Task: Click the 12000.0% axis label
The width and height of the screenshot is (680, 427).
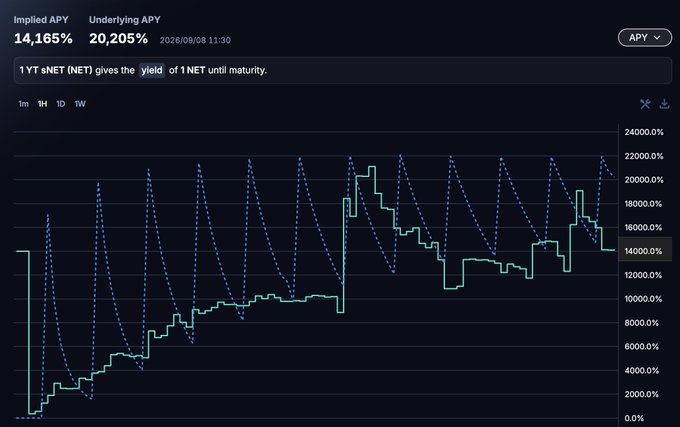Action: (x=644, y=275)
